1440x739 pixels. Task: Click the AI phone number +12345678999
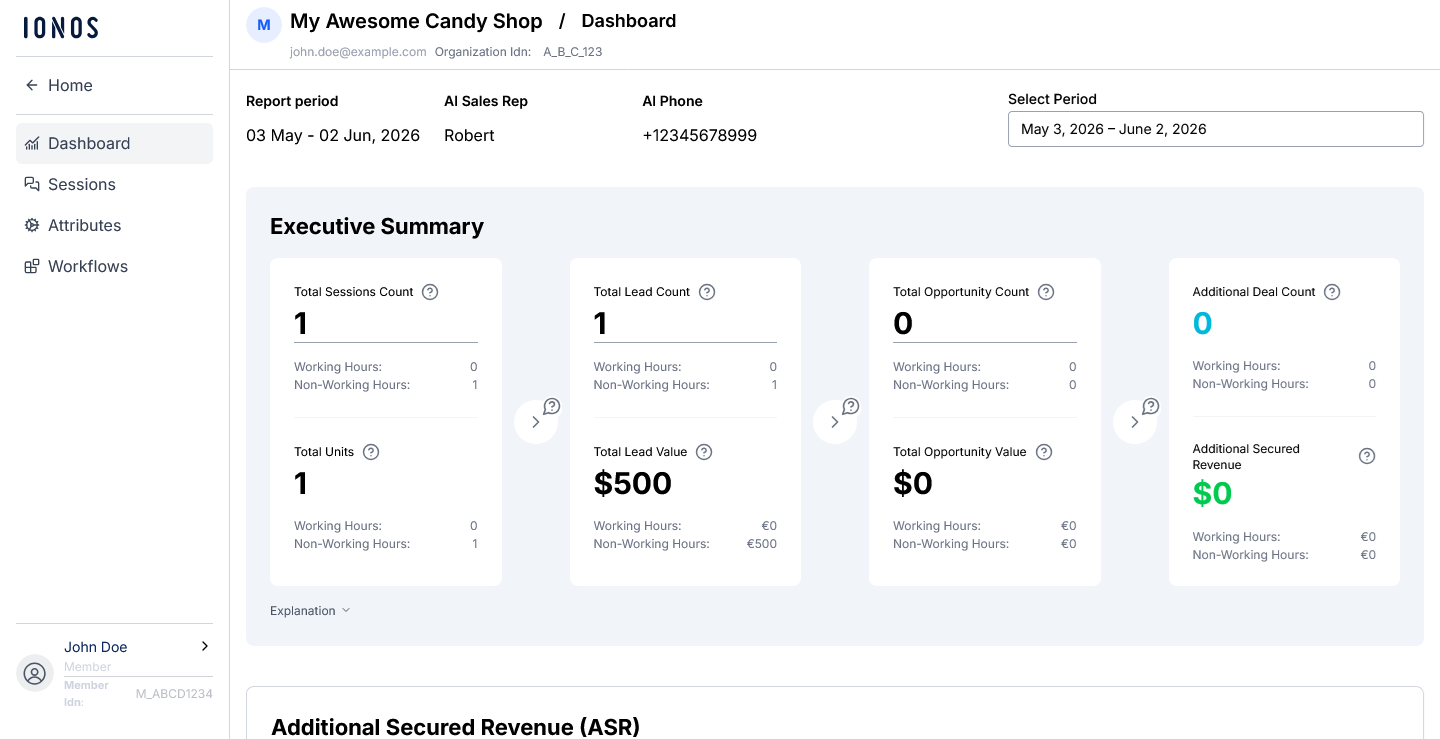(700, 135)
